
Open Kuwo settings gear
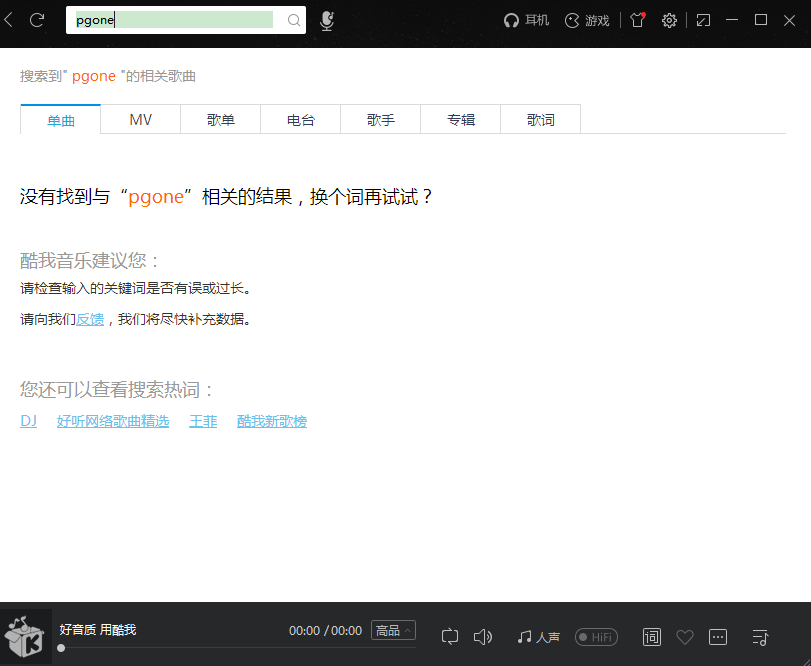click(669, 19)
